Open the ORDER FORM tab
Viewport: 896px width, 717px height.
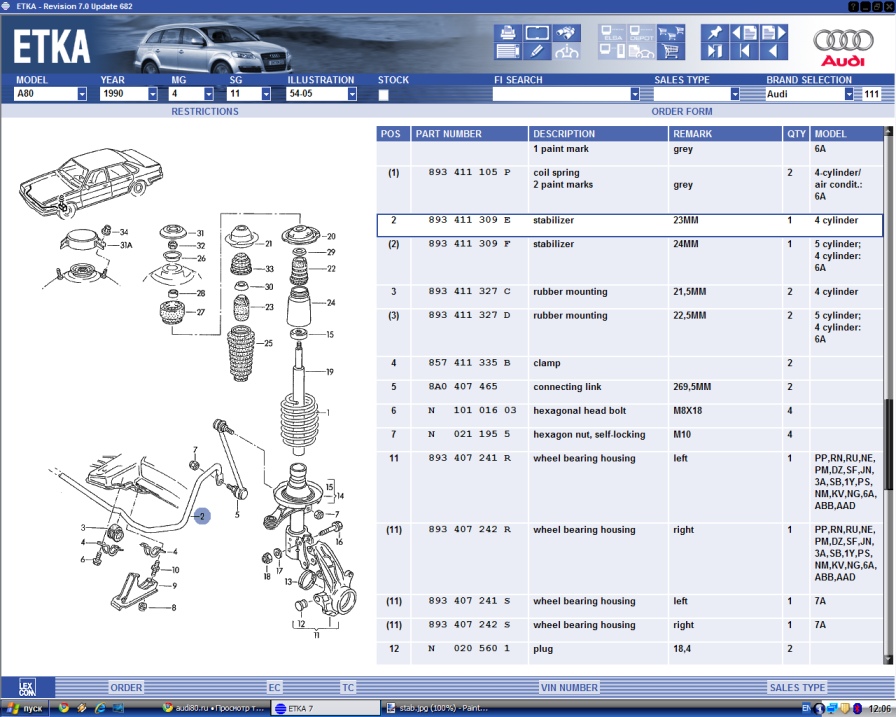tap(682, 112)
